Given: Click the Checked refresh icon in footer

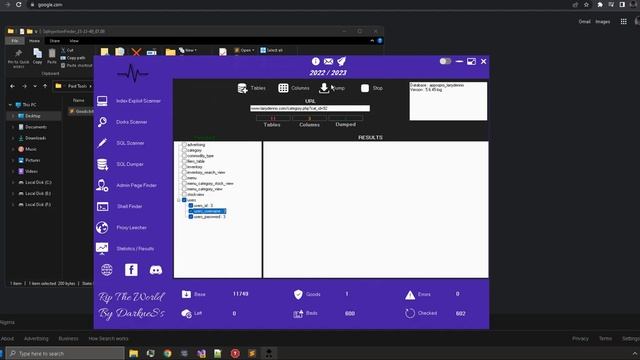Looking at the screenshot, I should point(410,313).
